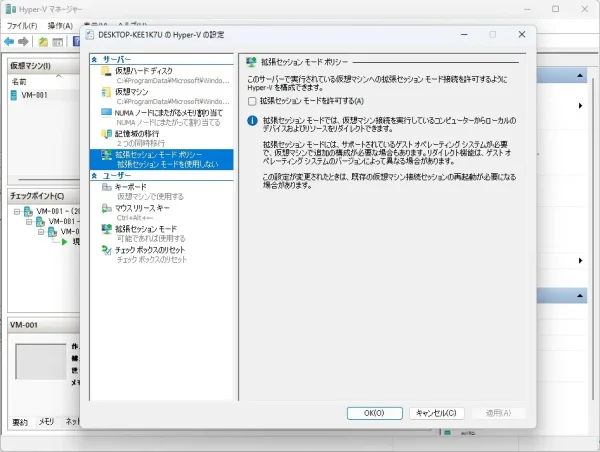Viewport: 600px width, 452px height.
Task: Click the blue information icon
Action: click(x=252, y=121)
